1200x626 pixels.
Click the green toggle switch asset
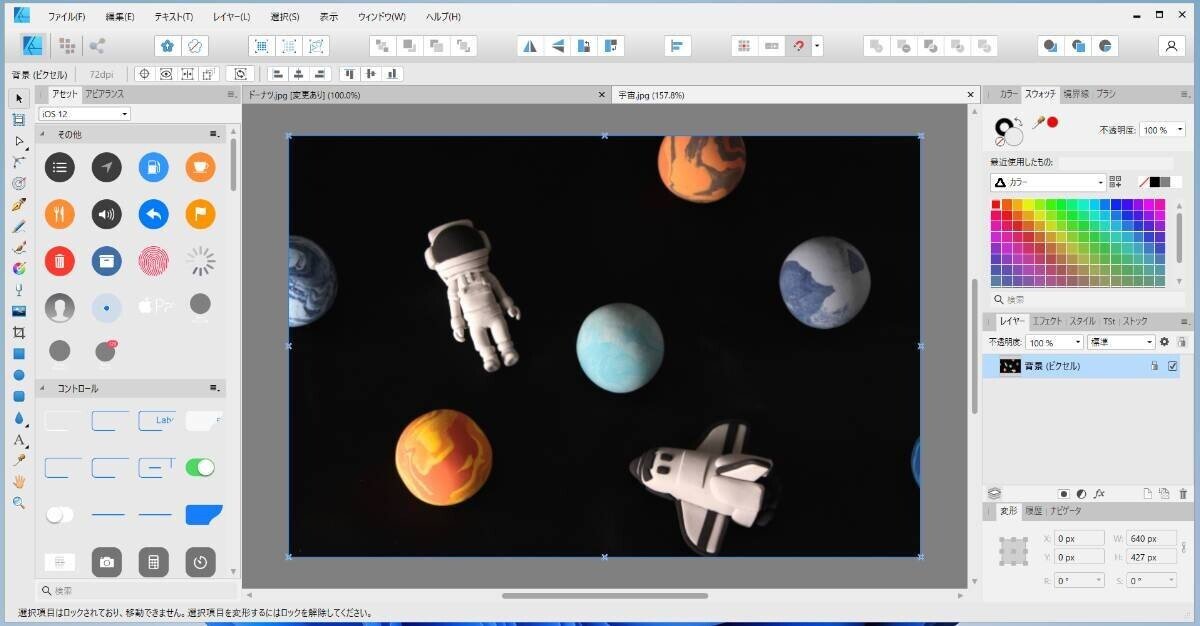200,467
